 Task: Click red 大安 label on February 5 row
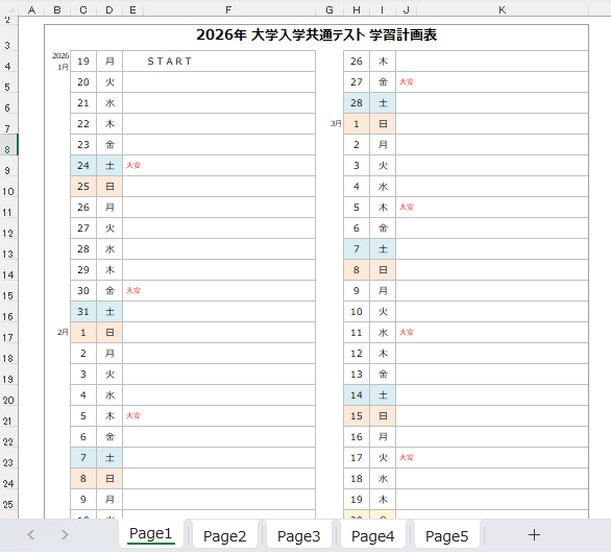point(133,415)
